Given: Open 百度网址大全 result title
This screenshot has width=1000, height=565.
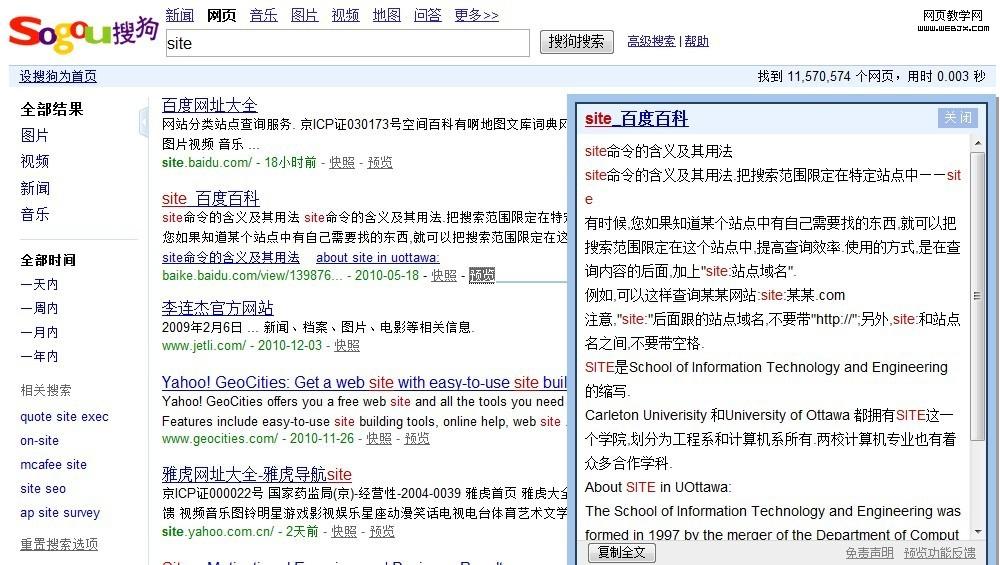Looking at the screenshot, I should [x=209, y=105].
